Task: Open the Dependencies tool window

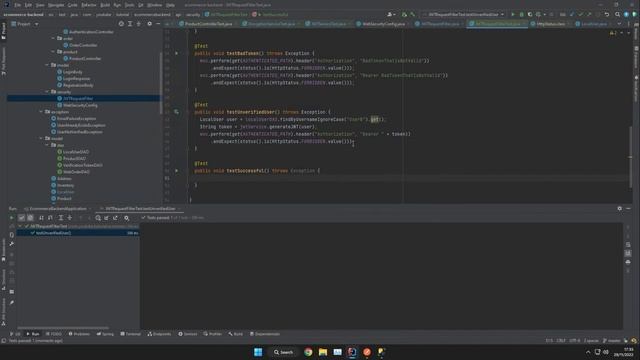Action: point(264,334)
